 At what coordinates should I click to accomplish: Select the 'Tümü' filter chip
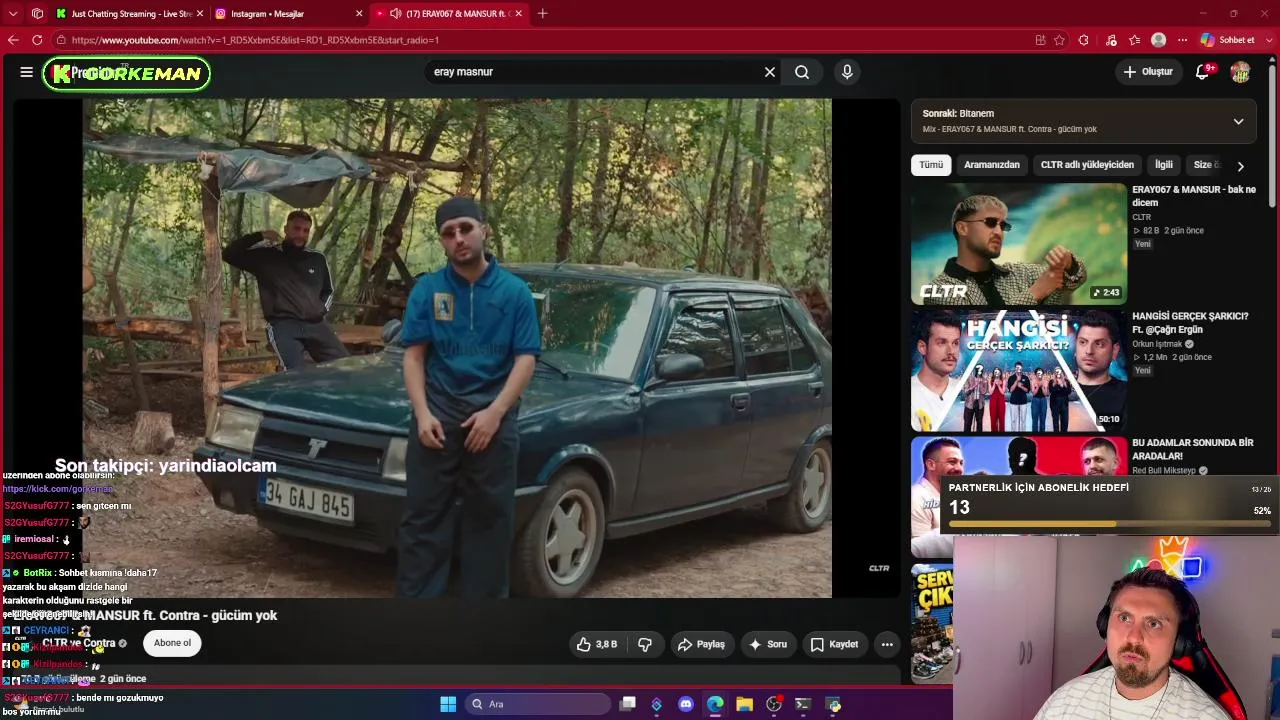931,165
